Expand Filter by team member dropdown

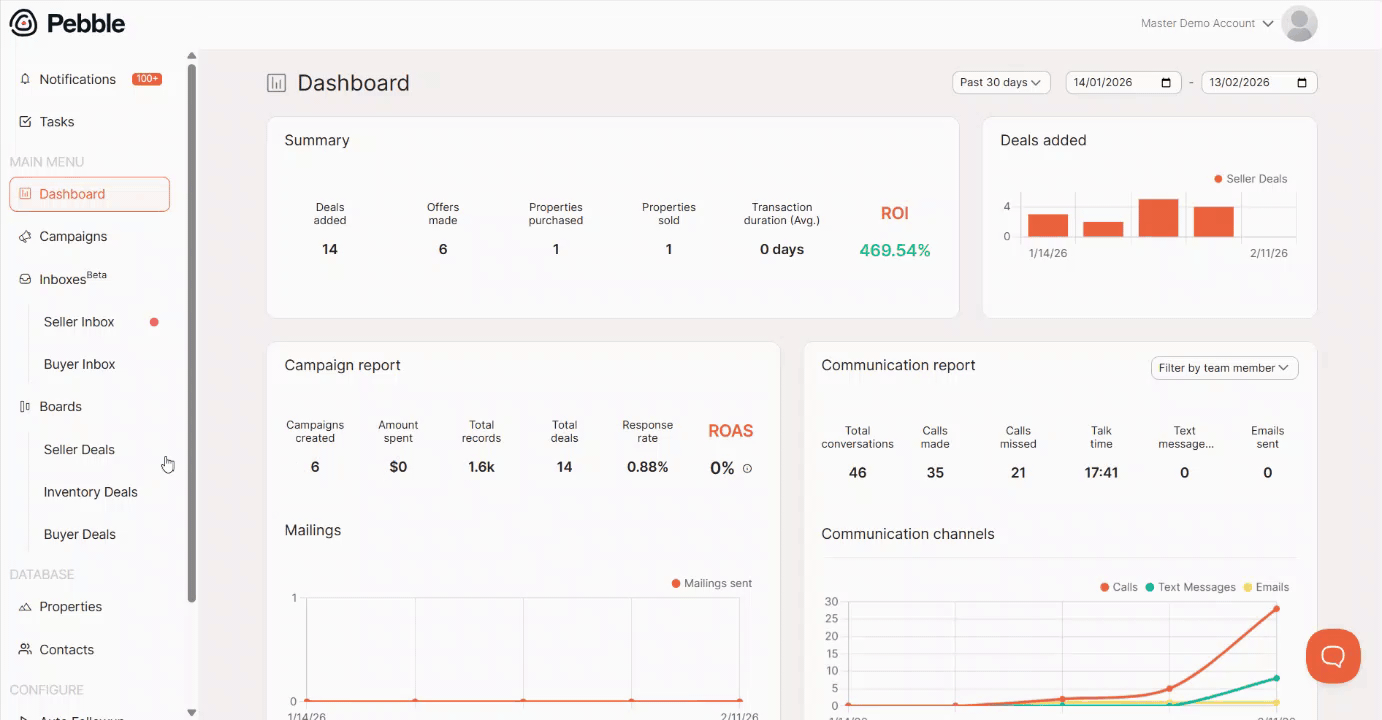1224,368
